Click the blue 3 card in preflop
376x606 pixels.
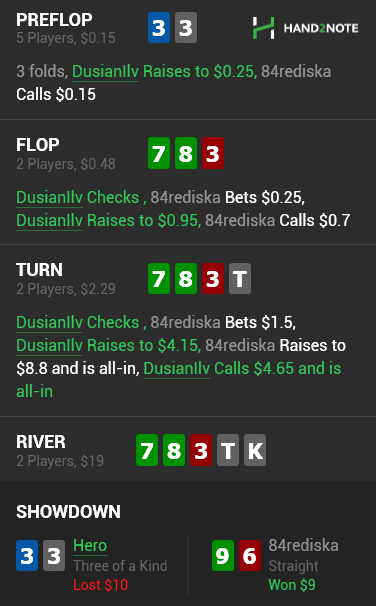coord(159,27)
